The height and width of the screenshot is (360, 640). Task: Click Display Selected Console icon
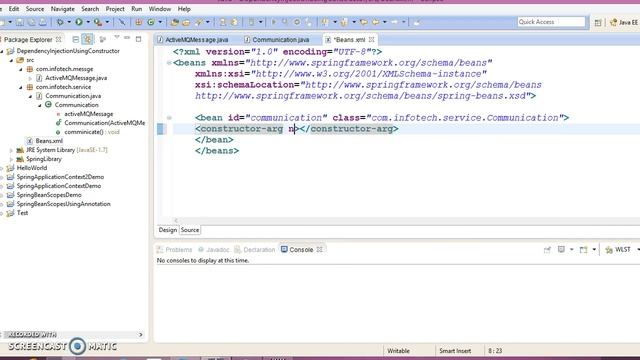point(561,249)
